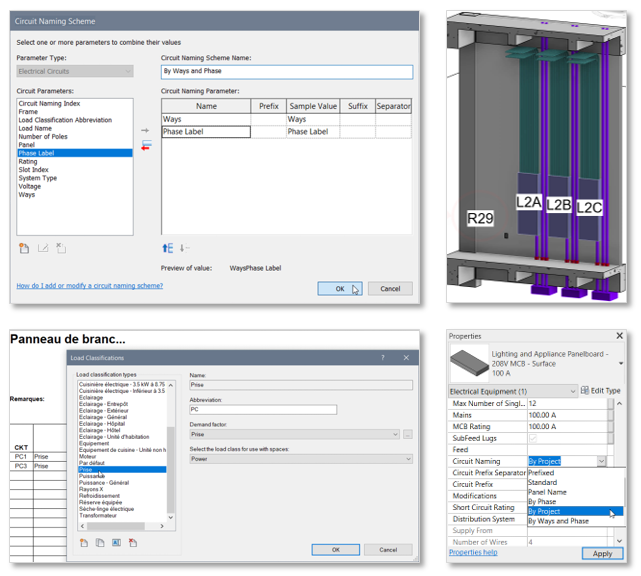Click the edit circuit parameter pencil icon
This screenshot has width=641, height=576.
(x=43, y=248)
